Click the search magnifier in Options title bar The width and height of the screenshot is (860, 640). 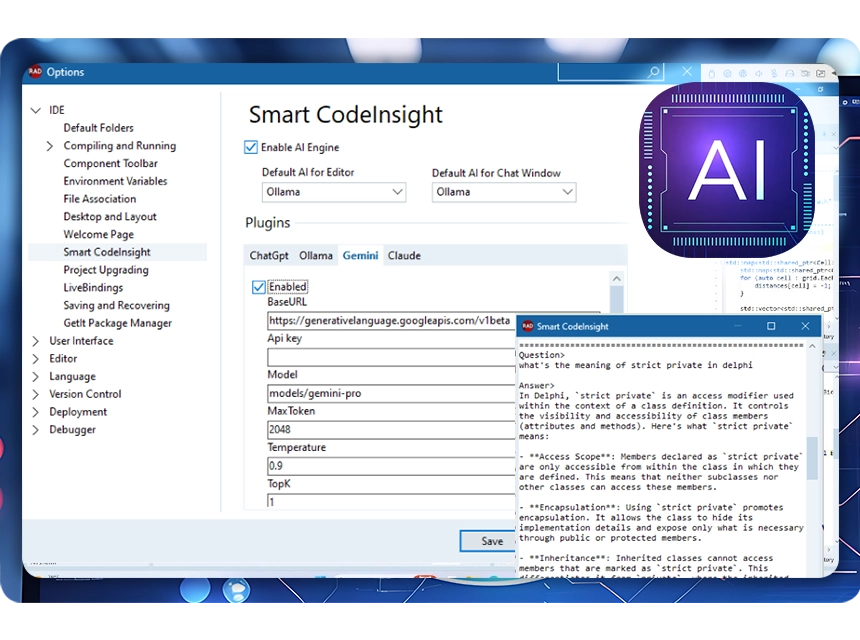pyautogui.click(x=653, y=72)
